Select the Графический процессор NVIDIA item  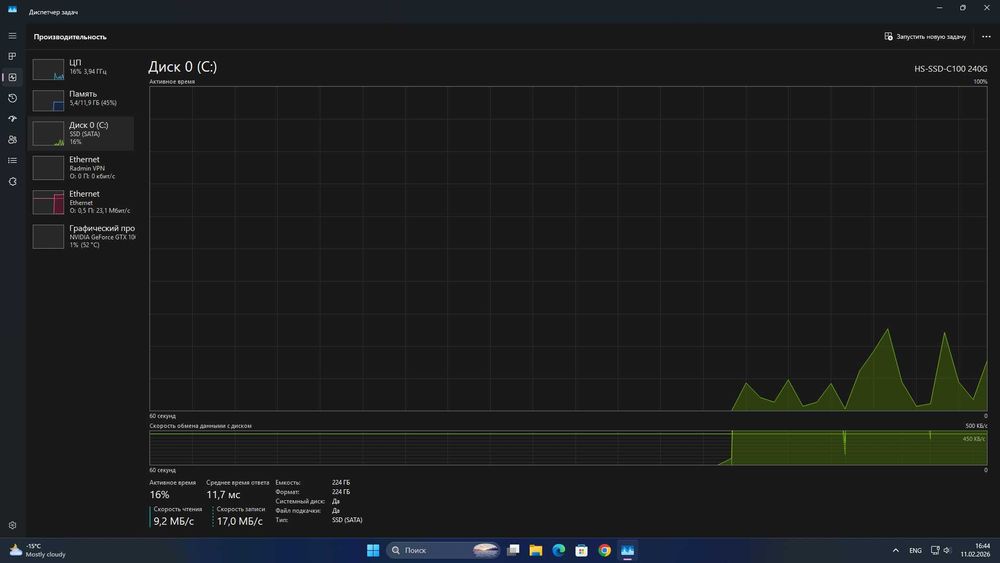[82, 237]
